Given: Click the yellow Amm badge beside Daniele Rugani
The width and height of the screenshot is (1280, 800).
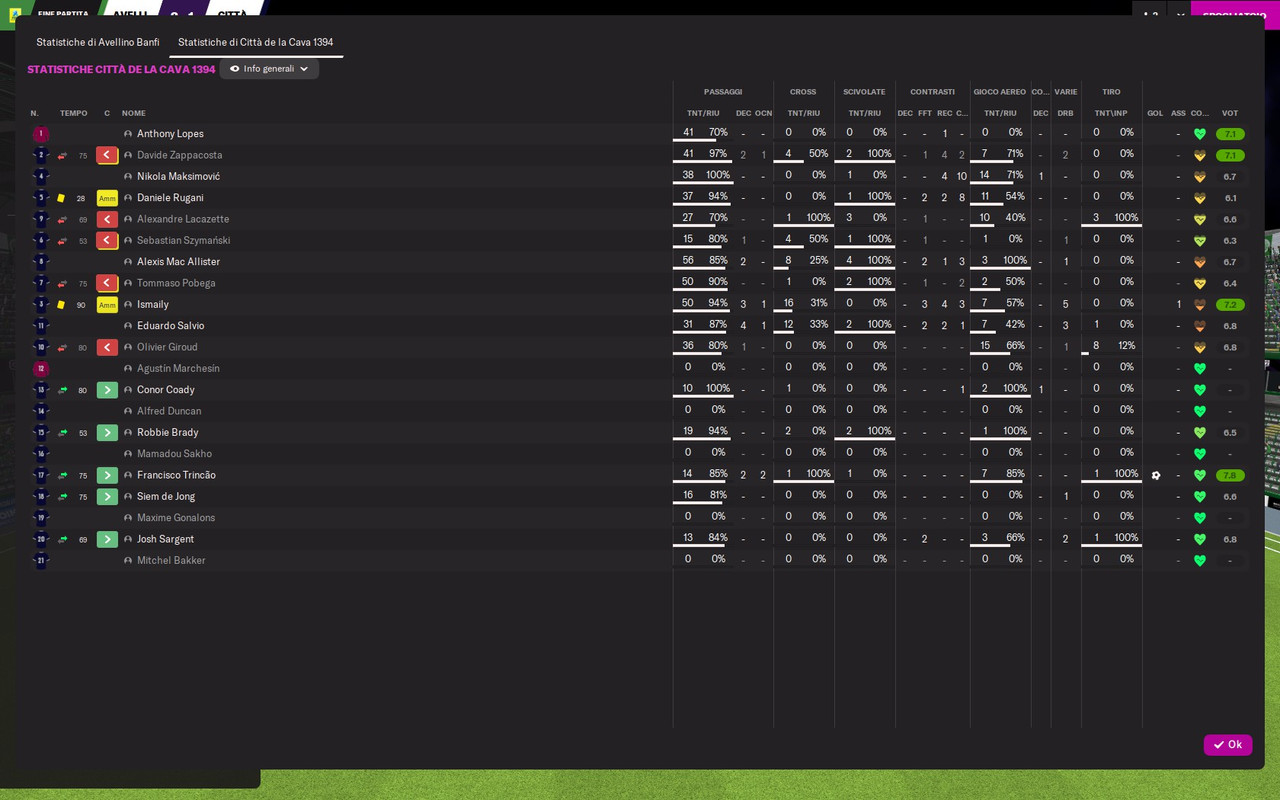Looking at the screenshot, I should click(107, 198).
